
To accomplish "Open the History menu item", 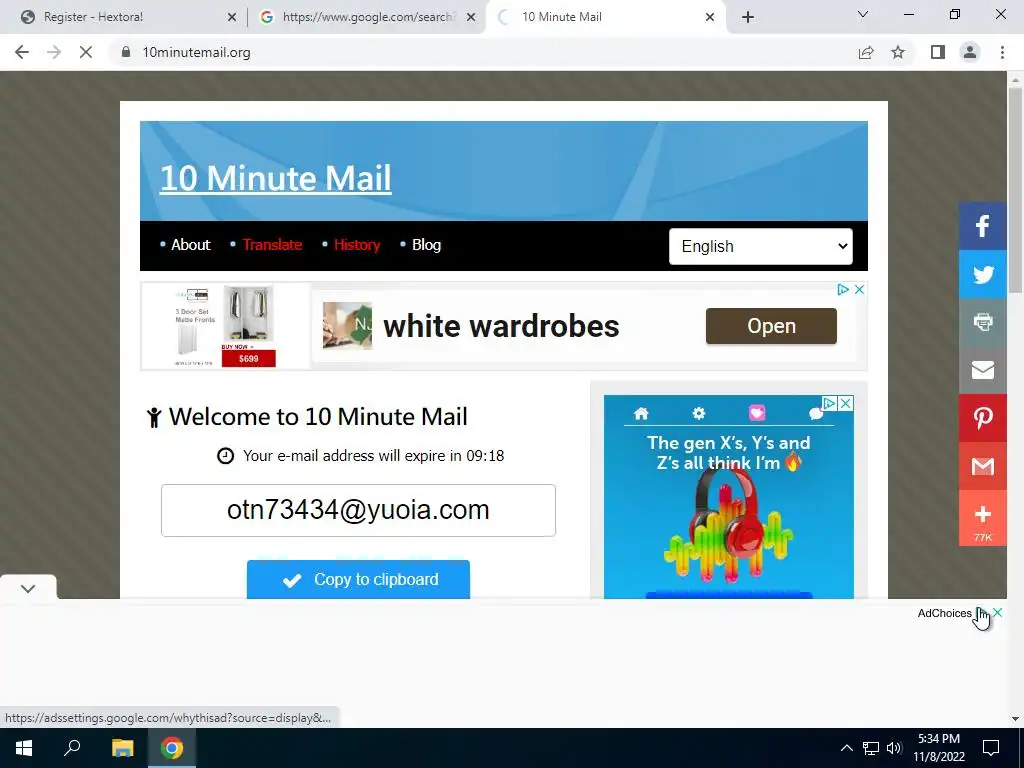I will point(357,245).
